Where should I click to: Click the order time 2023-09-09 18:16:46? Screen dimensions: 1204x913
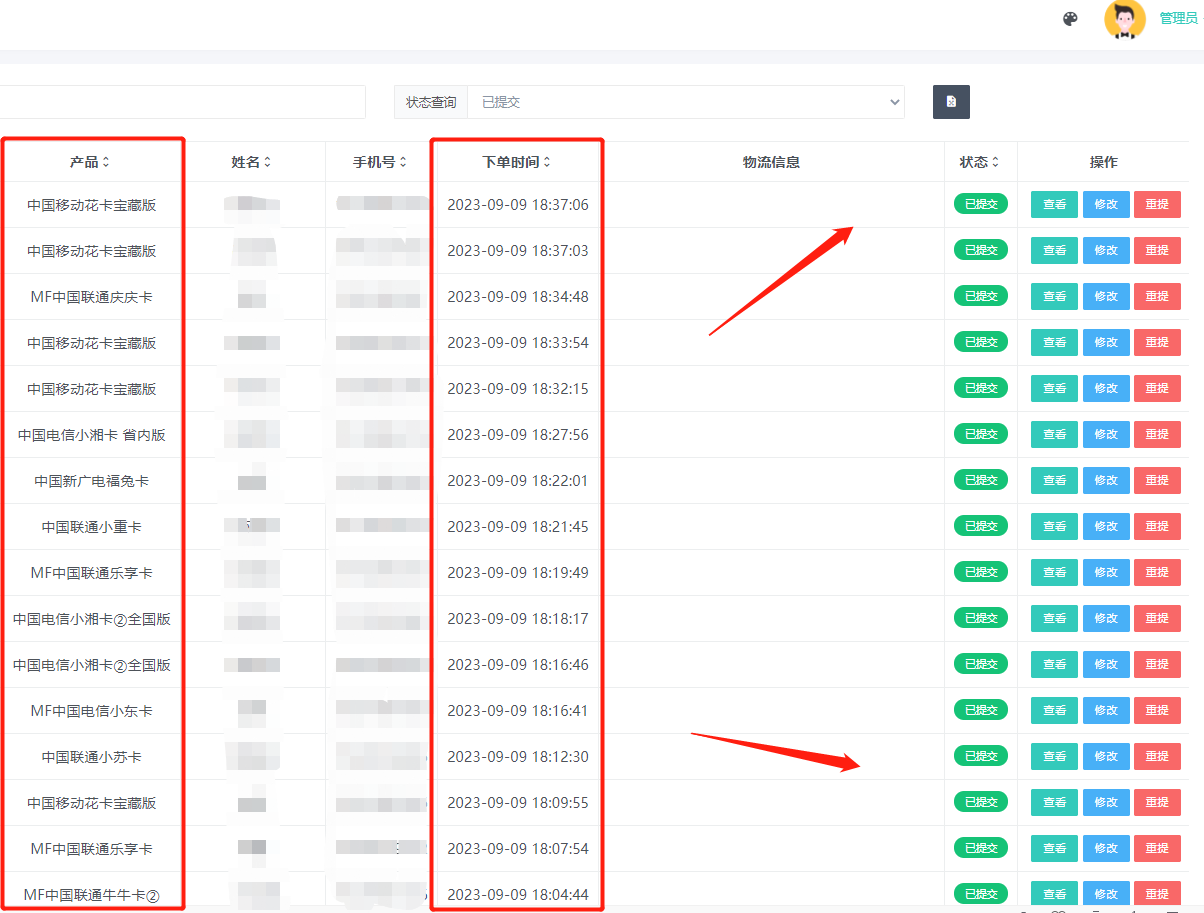coord(518,665)
